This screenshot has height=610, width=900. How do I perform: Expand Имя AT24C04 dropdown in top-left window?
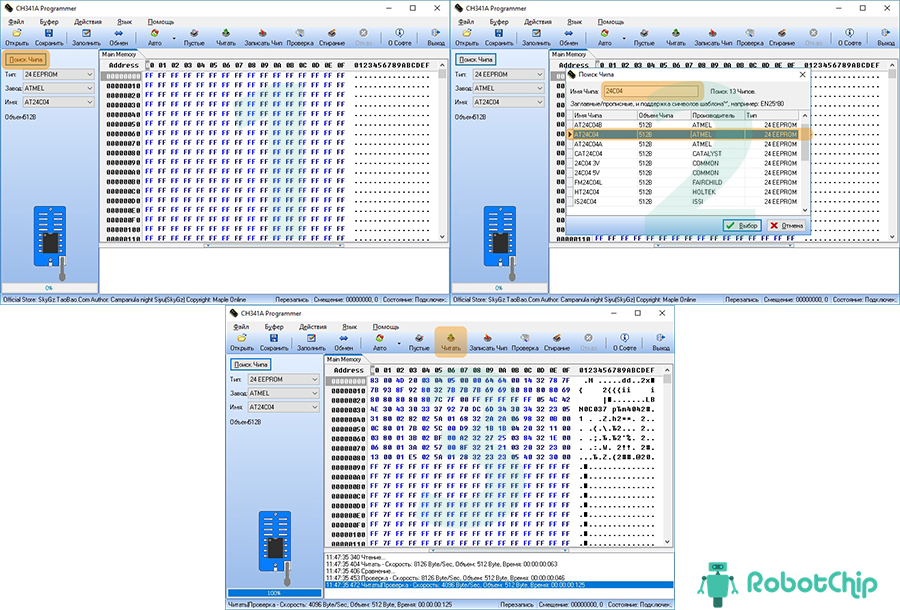point(90,101)
